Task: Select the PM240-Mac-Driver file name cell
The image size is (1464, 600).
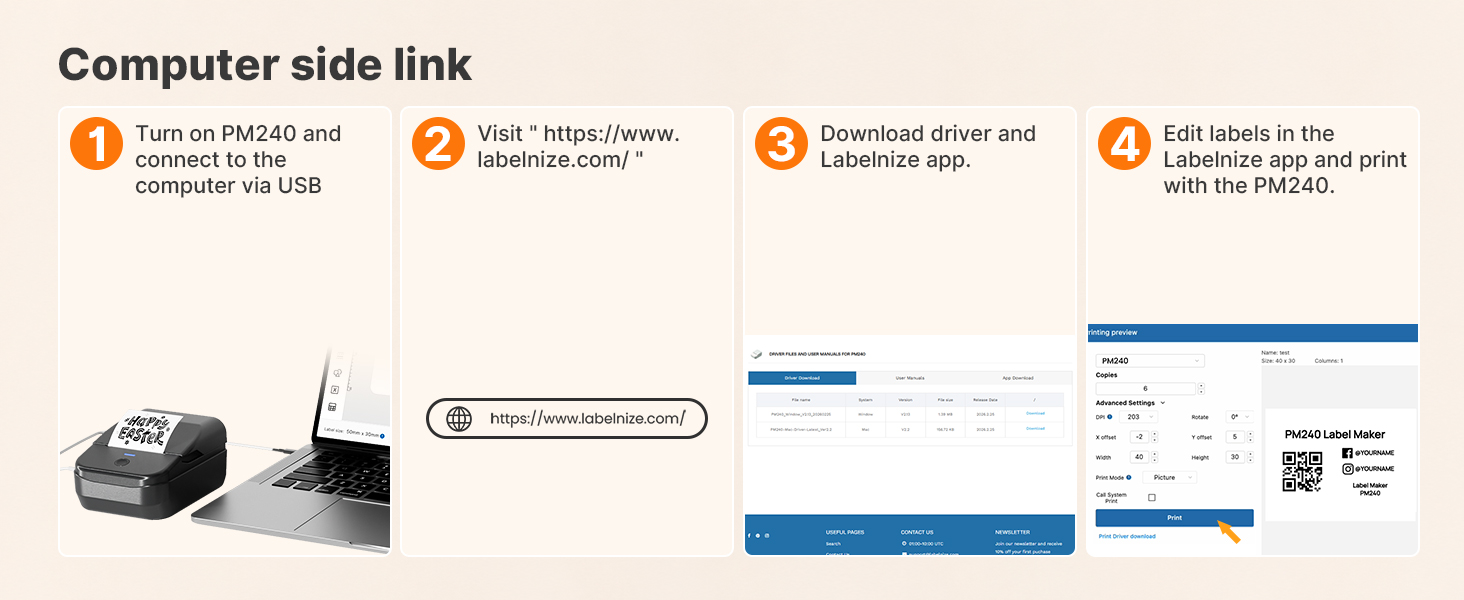Action: pyautogui.click(x=801, y=429)
